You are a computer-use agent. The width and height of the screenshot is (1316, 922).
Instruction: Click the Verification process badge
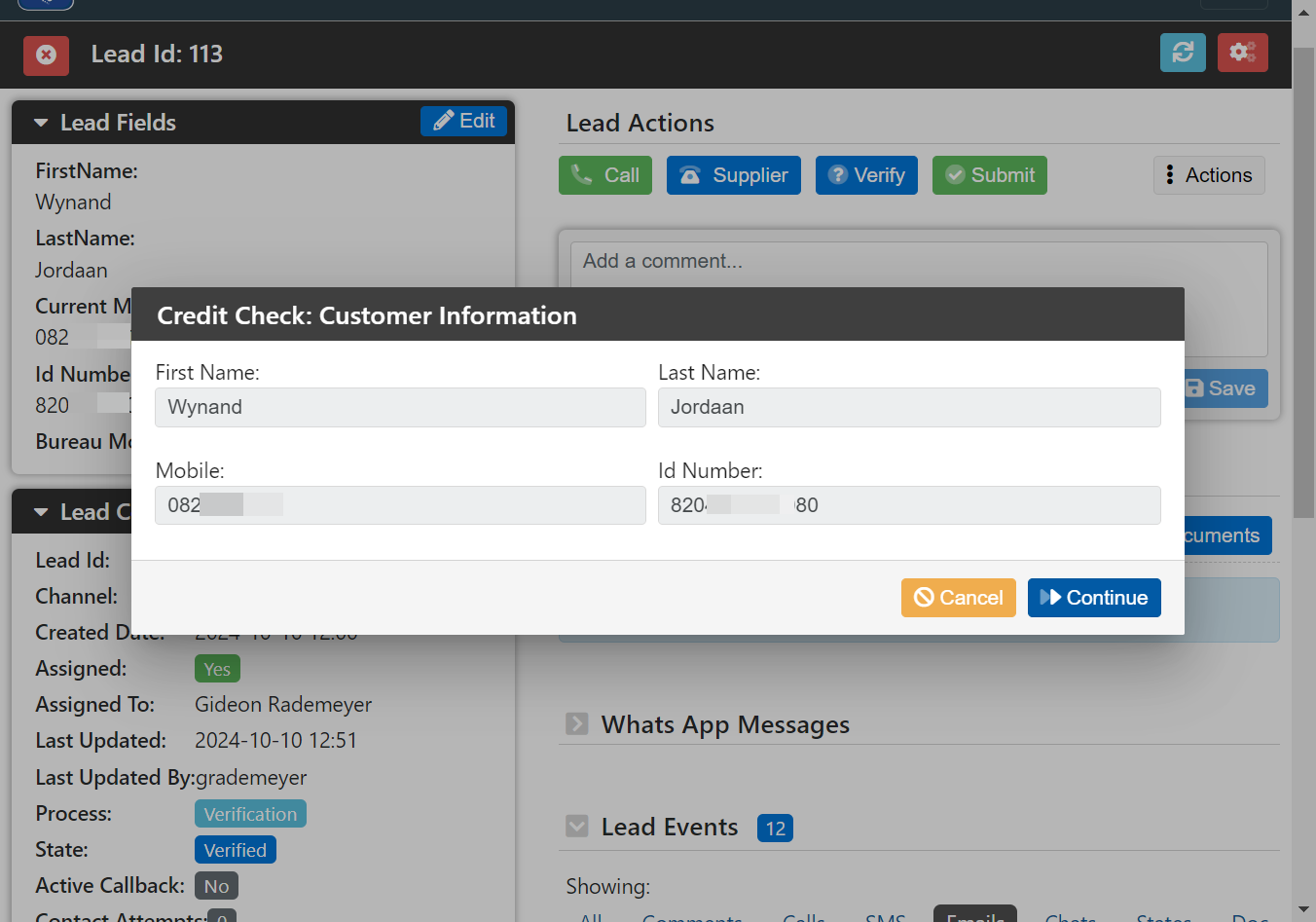point(250,814)
